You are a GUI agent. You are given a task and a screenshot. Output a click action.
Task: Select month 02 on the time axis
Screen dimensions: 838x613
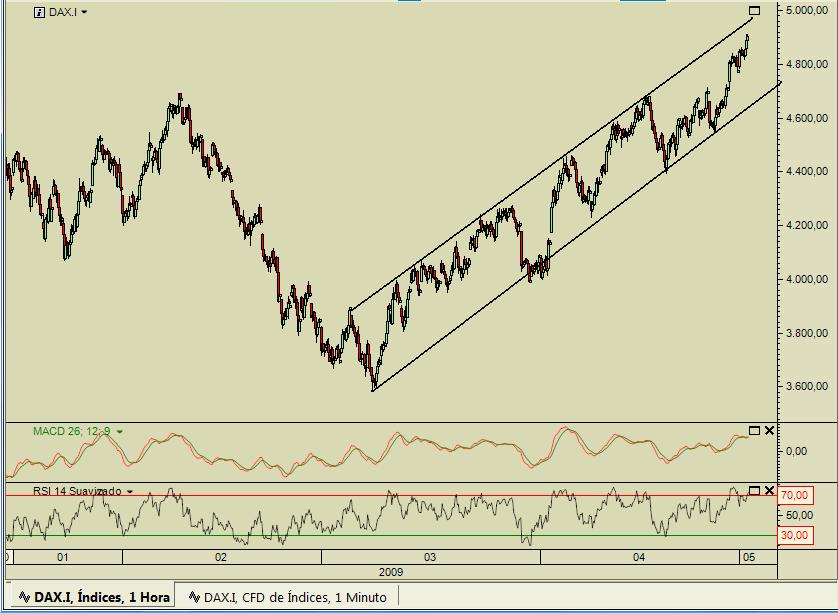pos(221,557)
